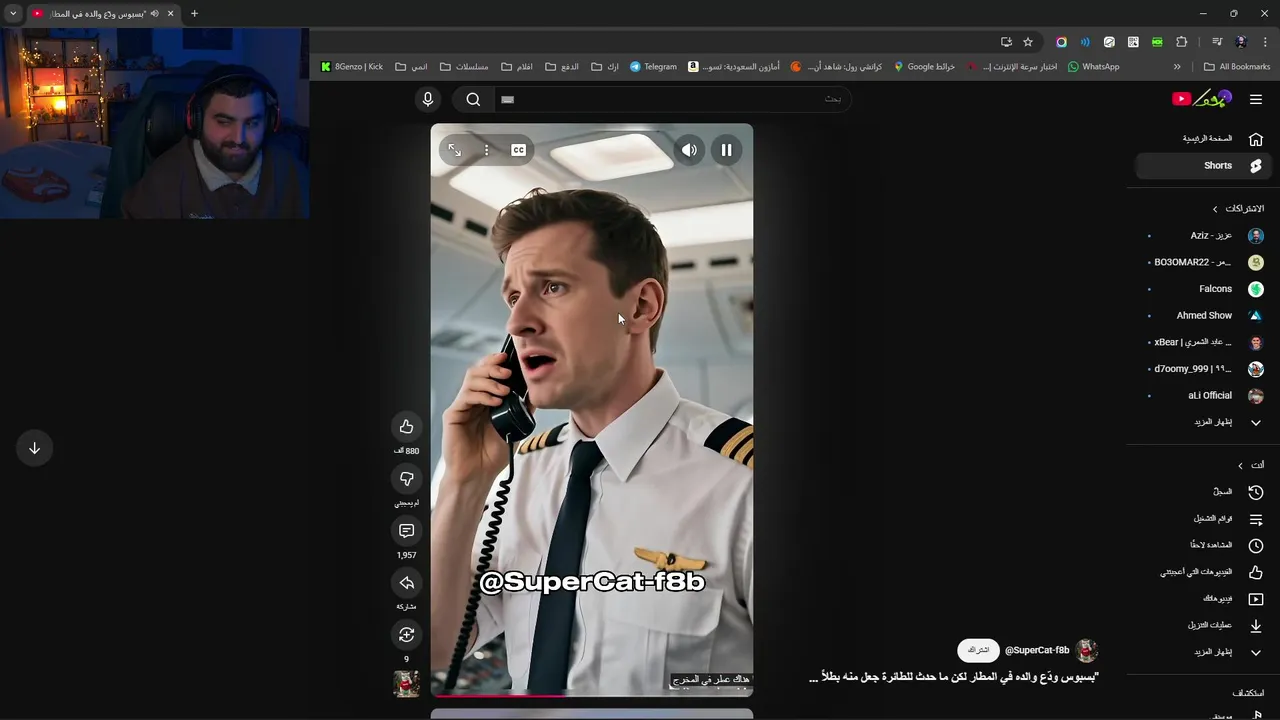Open the 8Genzo Kick bookmark
The image size is (1280, 720).
[x=352, y=67]
